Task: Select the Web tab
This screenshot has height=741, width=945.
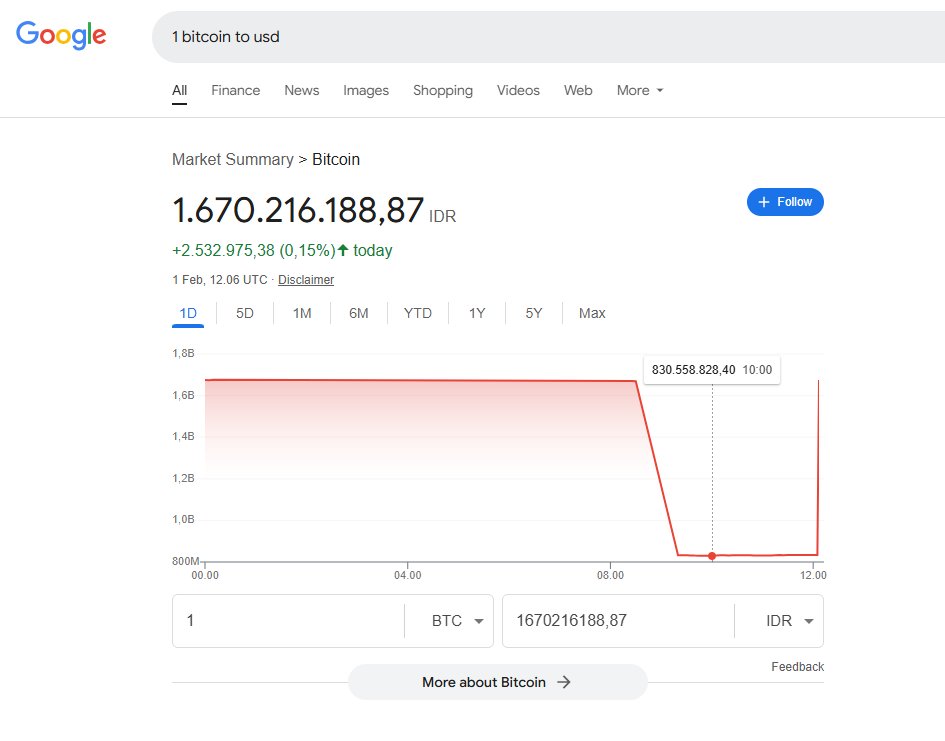Action: 578,90
